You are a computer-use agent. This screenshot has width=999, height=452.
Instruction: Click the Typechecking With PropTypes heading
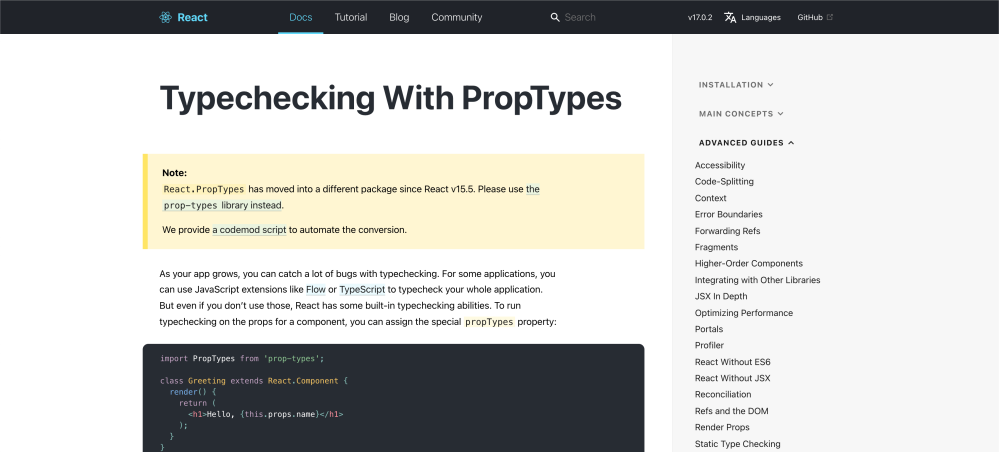[391, 98]
